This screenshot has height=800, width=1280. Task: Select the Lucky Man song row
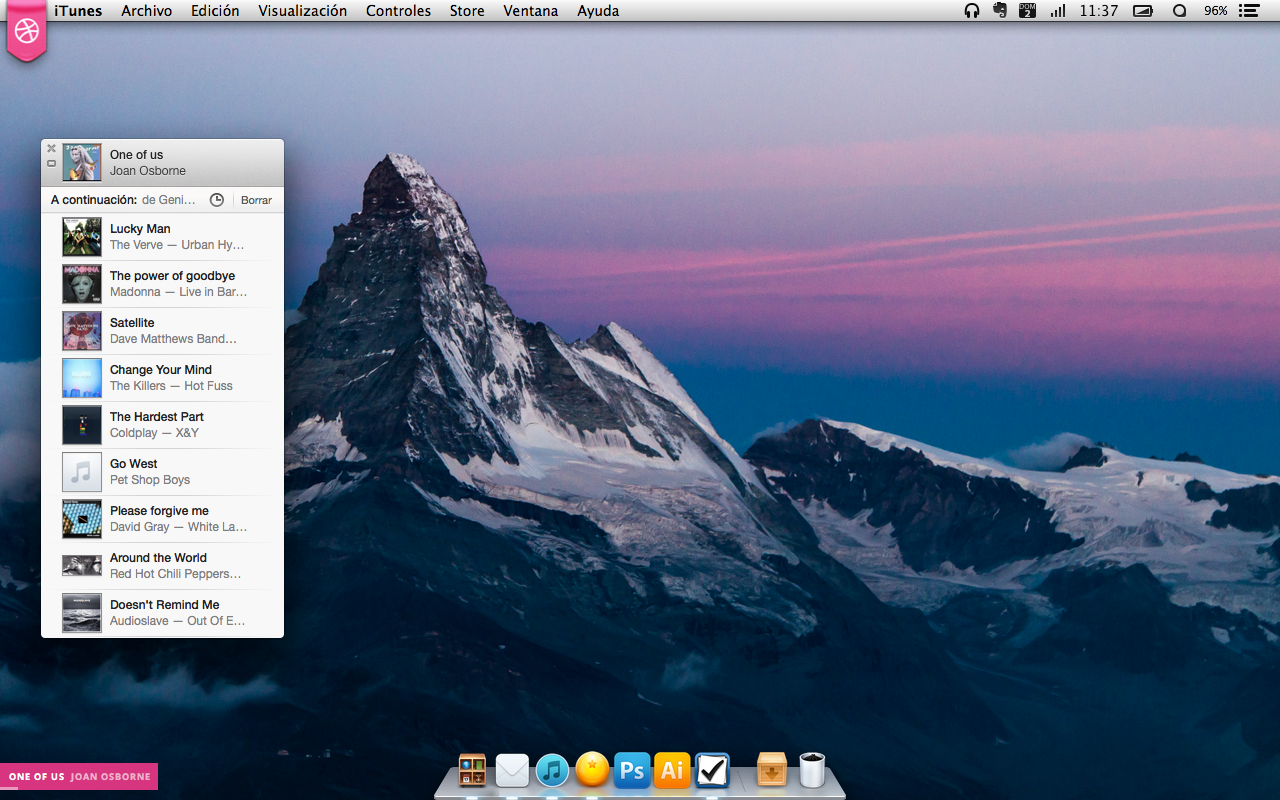pyautogui.click(x=162, y=237)
